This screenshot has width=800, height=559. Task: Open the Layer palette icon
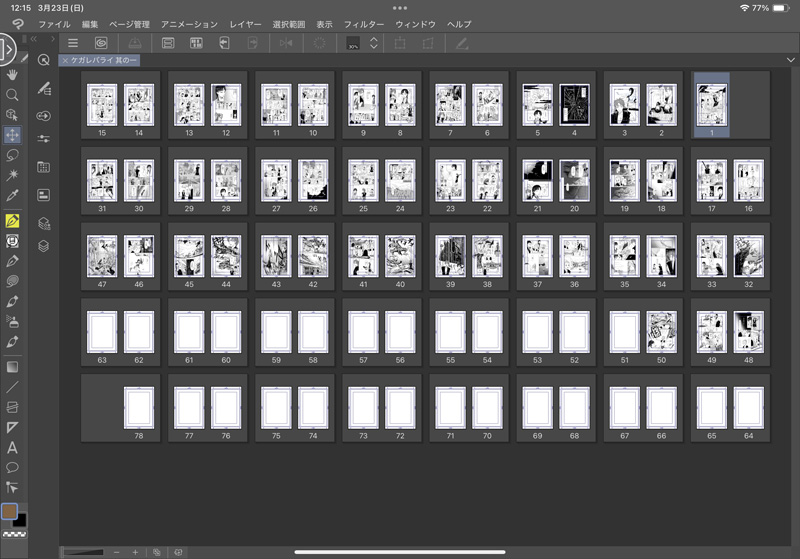43,246
